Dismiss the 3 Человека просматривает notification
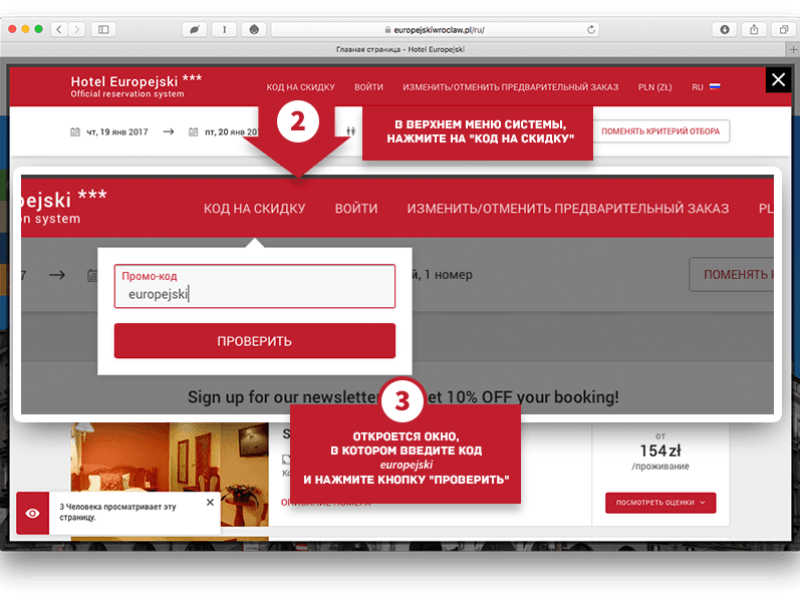800x600 pixels. (210, 503)
